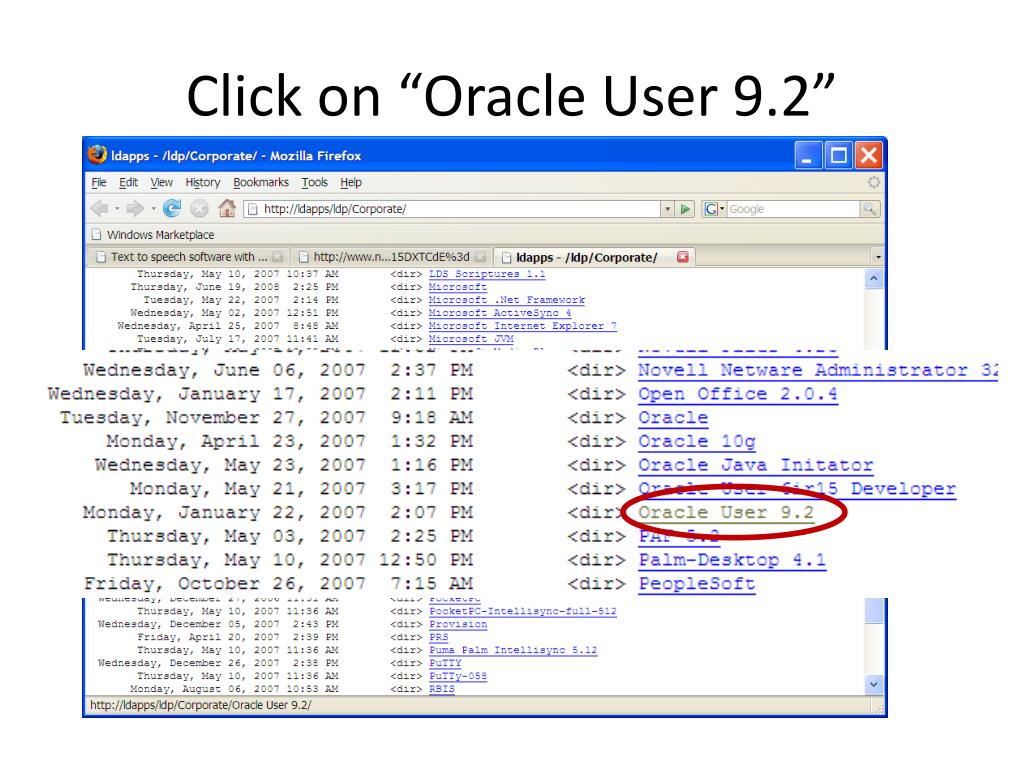Click the scrollbar down arrow

point(874,684)
